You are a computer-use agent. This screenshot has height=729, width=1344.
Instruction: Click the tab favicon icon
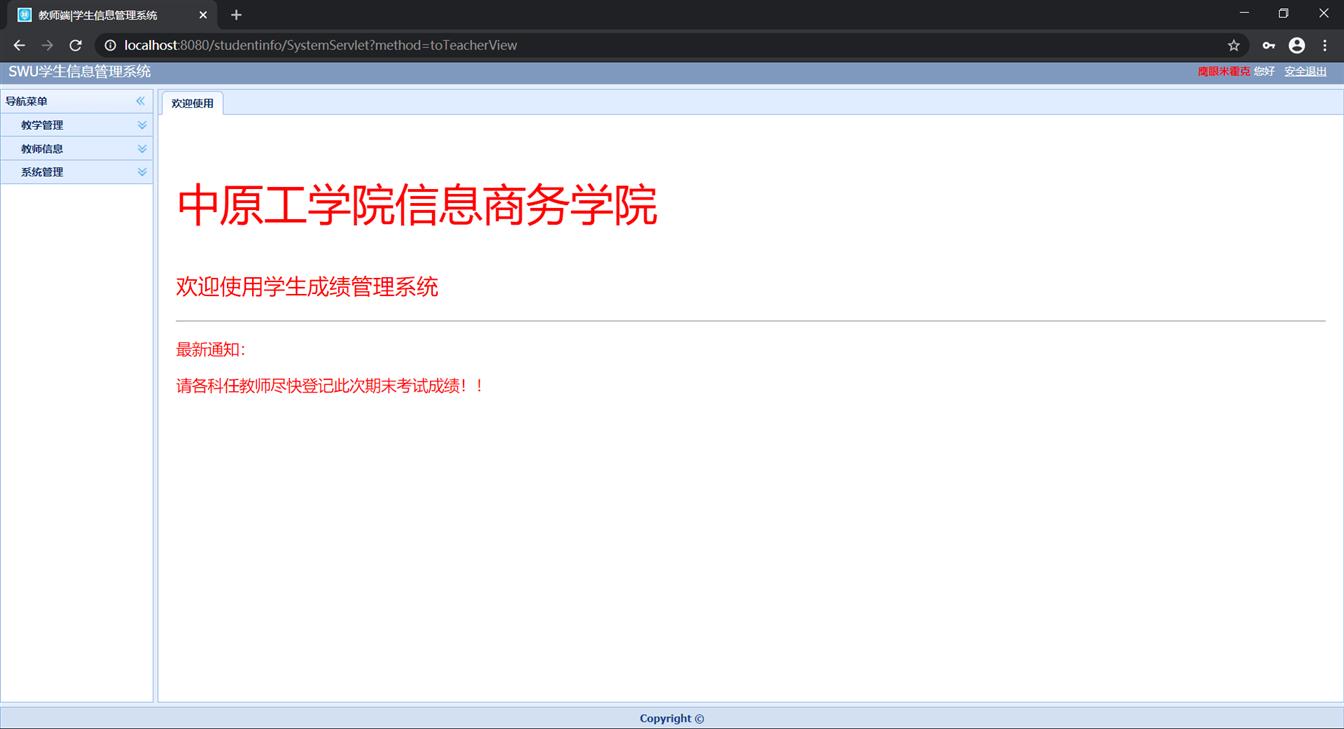(25, 15)
